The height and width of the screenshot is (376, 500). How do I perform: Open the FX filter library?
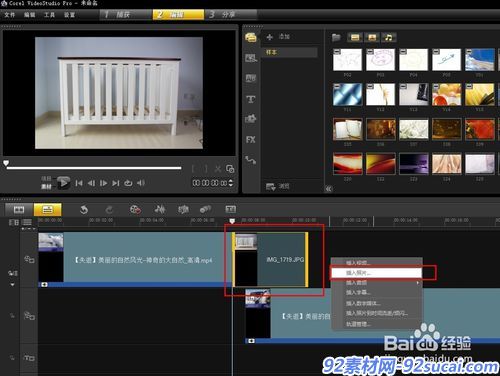click(x=251, y=140)
